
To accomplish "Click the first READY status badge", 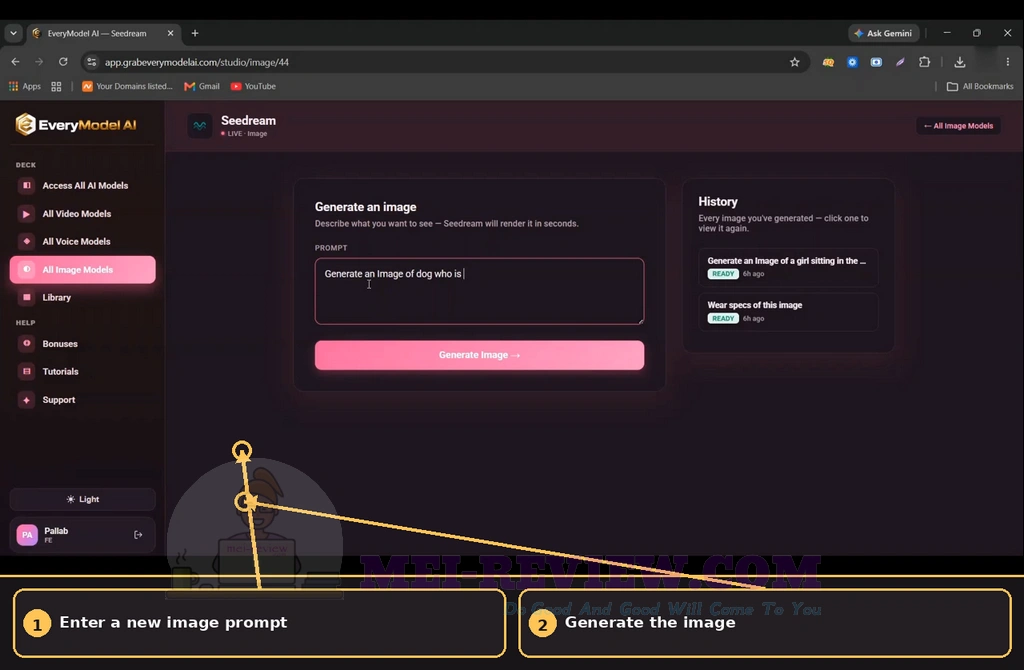I will (x=723, y=274).
